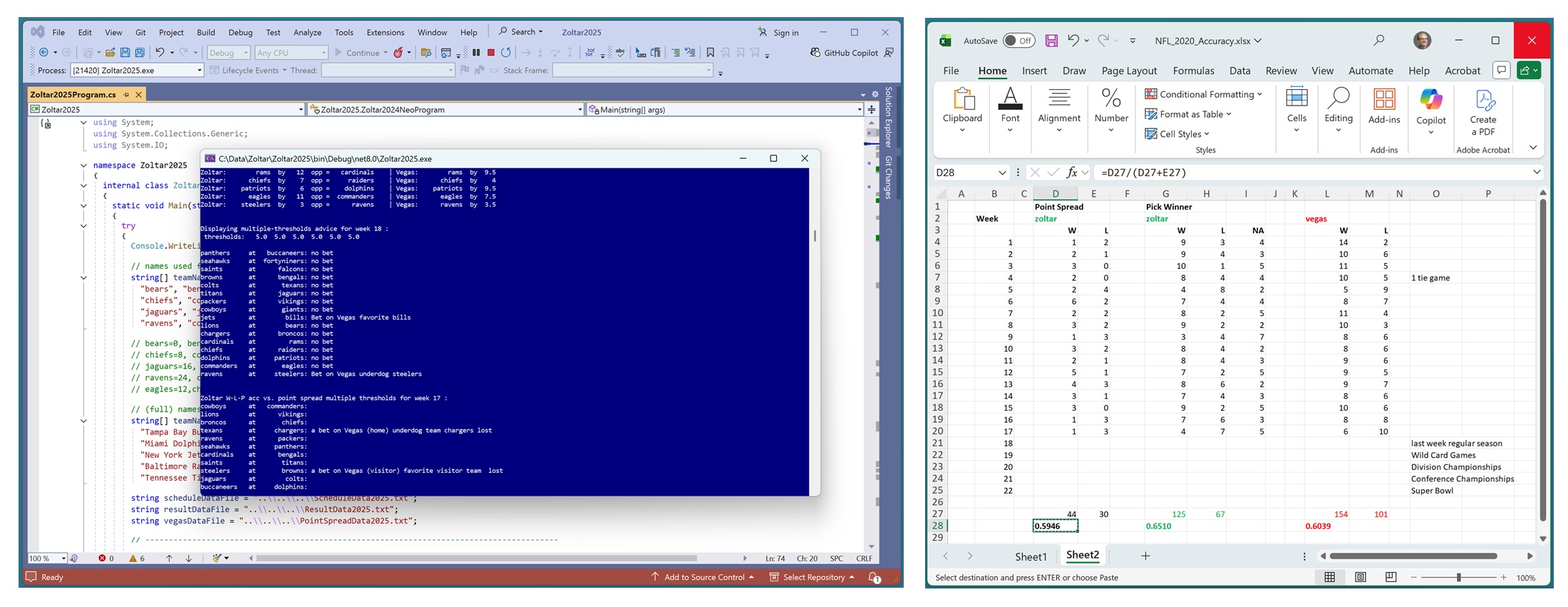Pause execution via Break All icon
The height and width of the screenshot is (607, 1568).
[x=476, y=53]
